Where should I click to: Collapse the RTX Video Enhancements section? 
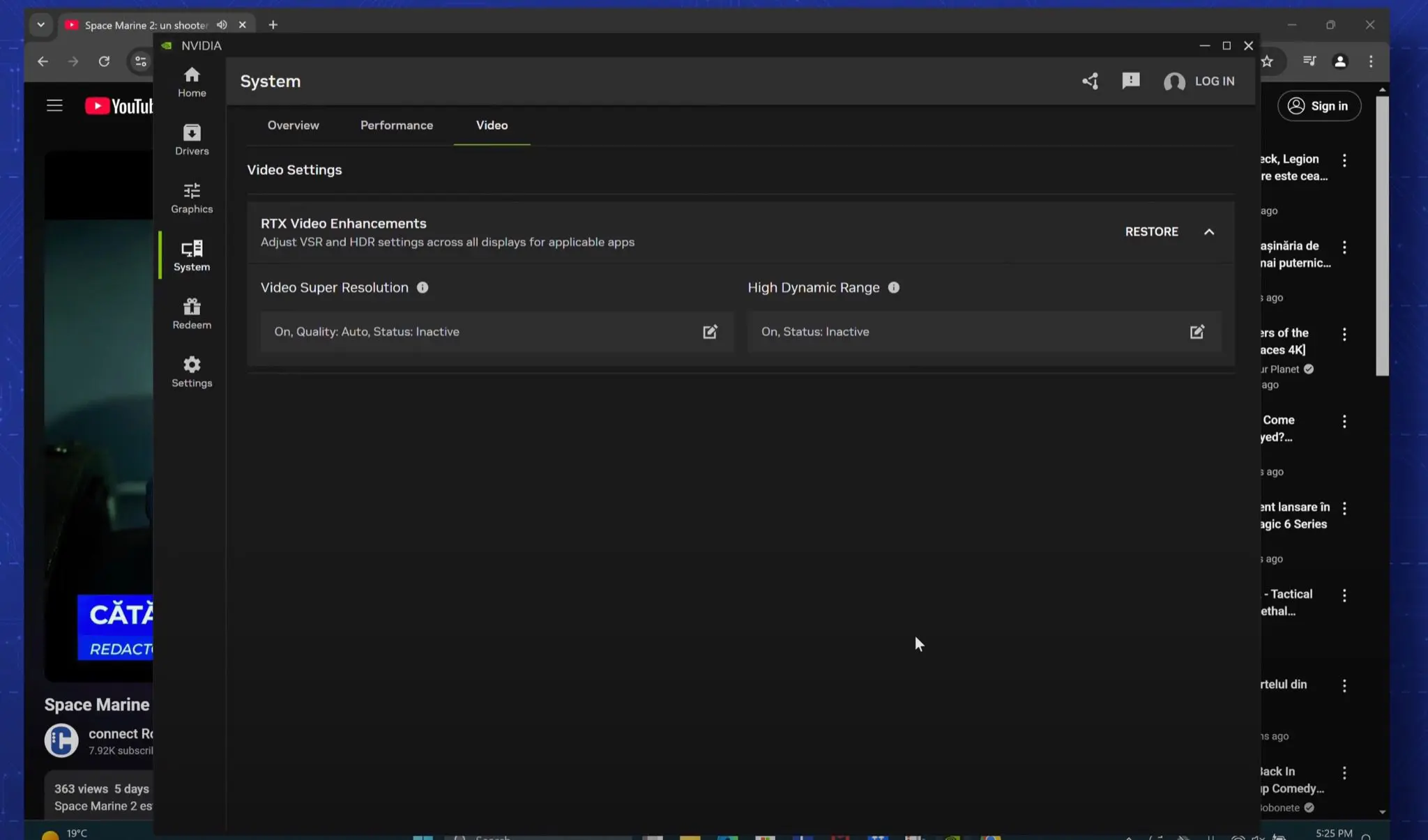pyautogui.click(x=1209, y=232)
